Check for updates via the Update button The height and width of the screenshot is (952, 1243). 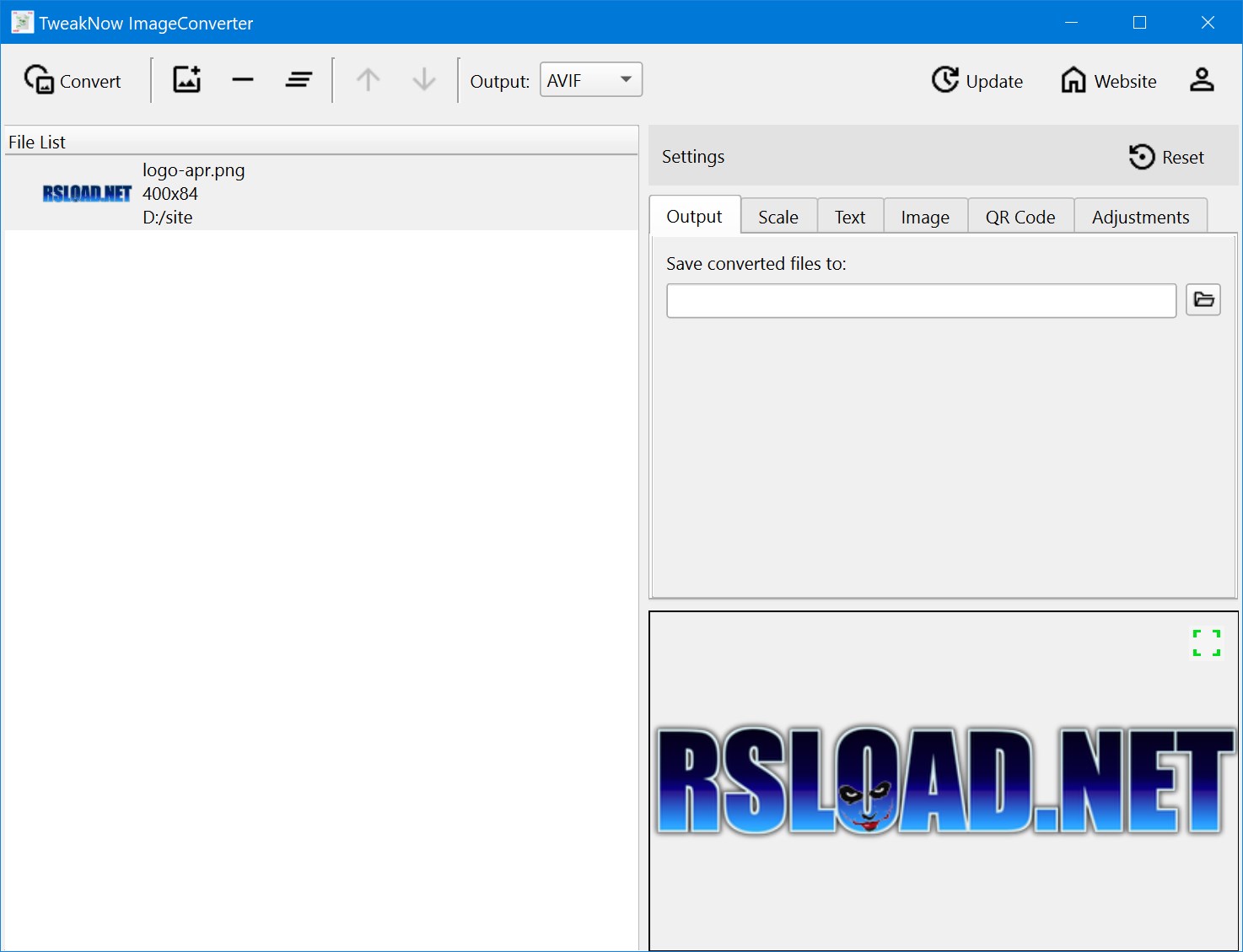pos(977,81)
